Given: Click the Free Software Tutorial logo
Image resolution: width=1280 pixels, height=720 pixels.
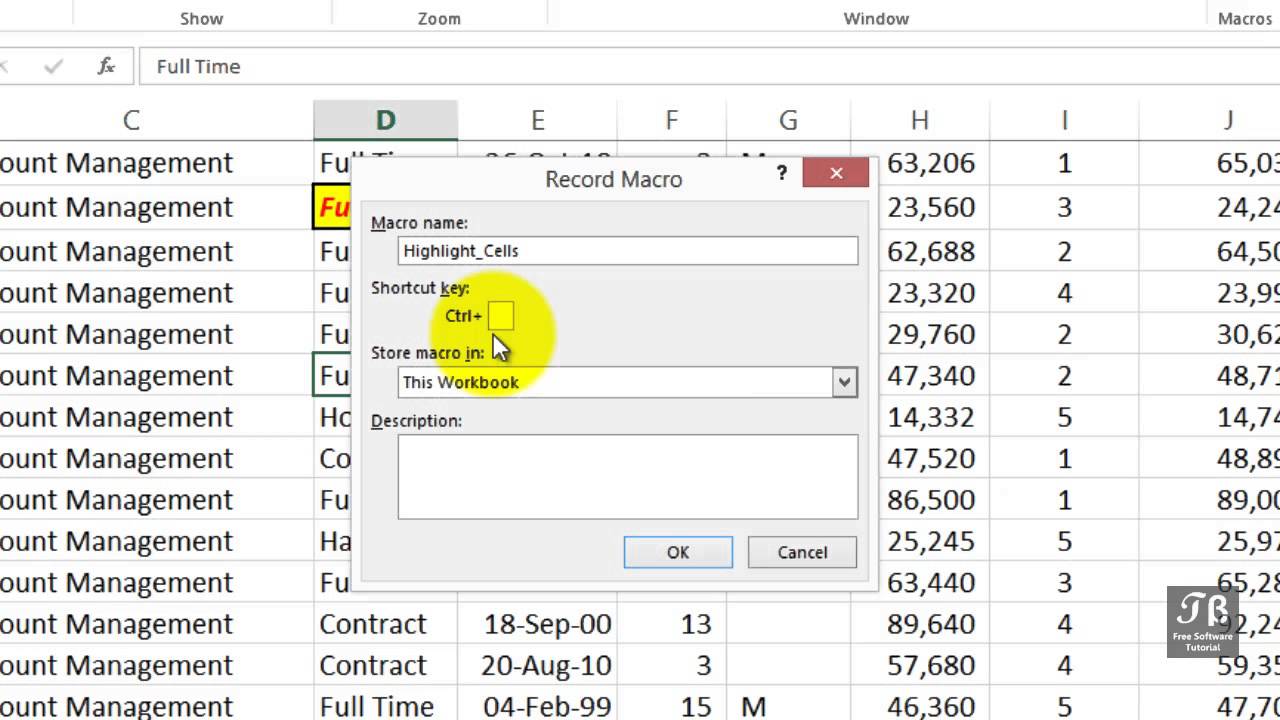Looking at the screenshot, I should pyautogui.click(x=1202, y=620).
